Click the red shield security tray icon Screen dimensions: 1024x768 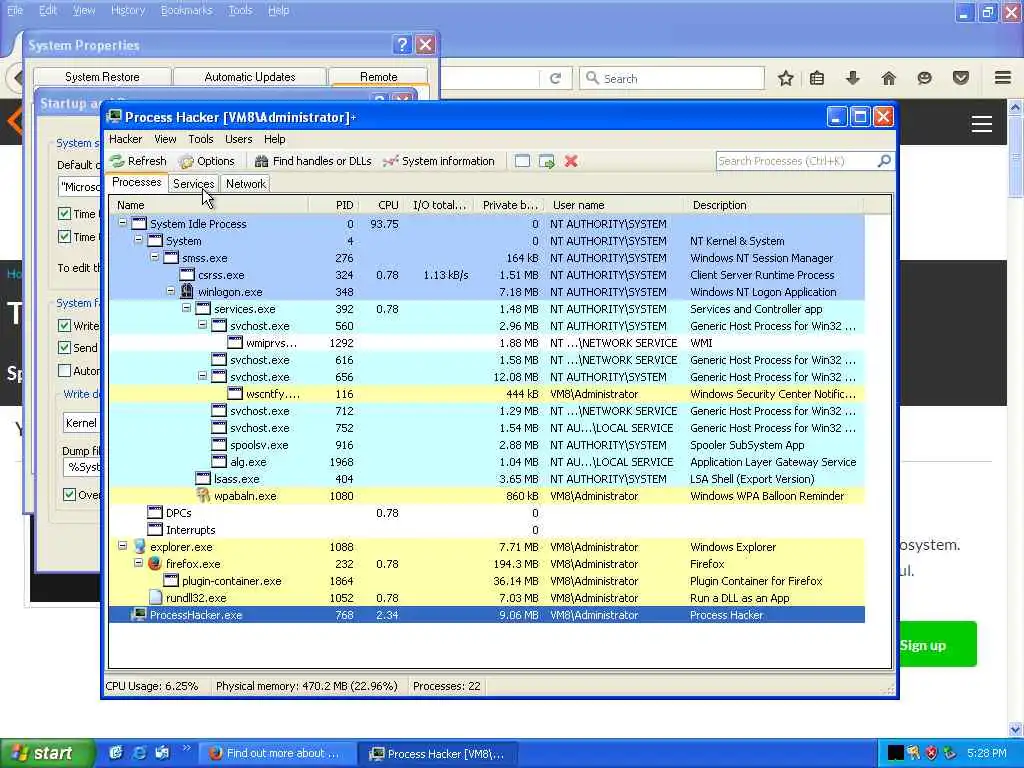(932, 753)
